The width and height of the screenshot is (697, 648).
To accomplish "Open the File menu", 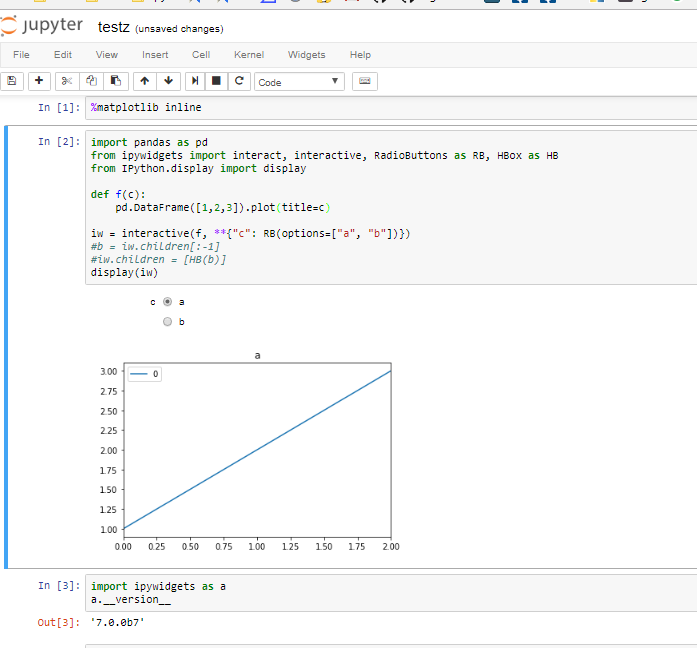I will 21,55.
